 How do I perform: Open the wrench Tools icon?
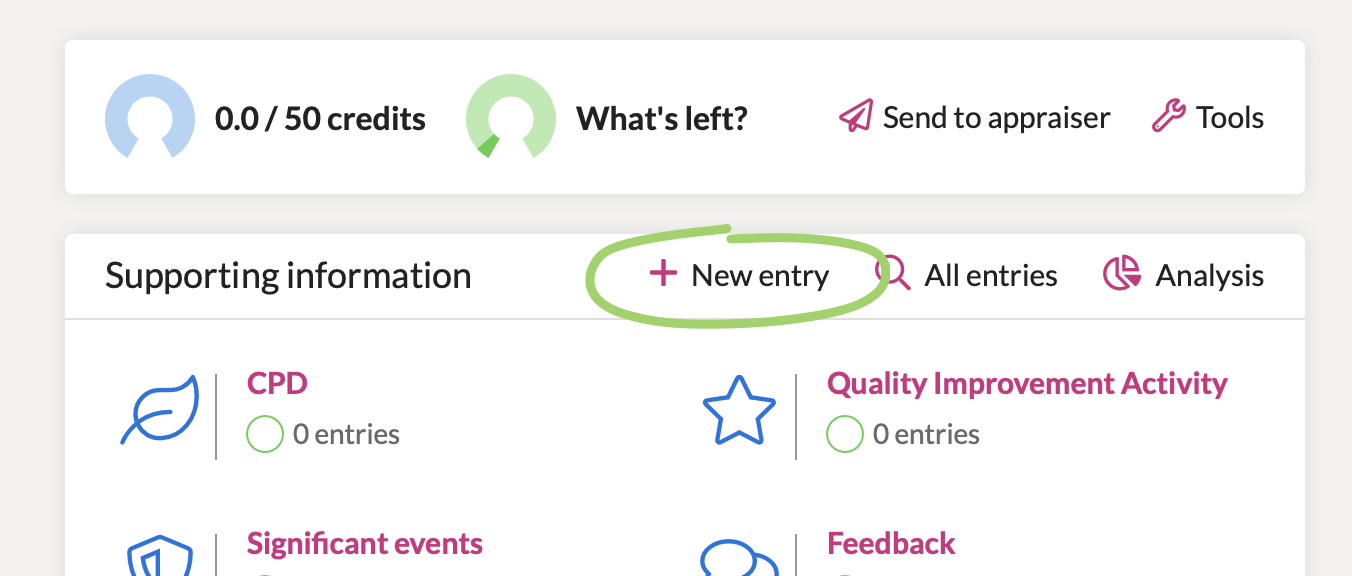(x=1169, y=117)
